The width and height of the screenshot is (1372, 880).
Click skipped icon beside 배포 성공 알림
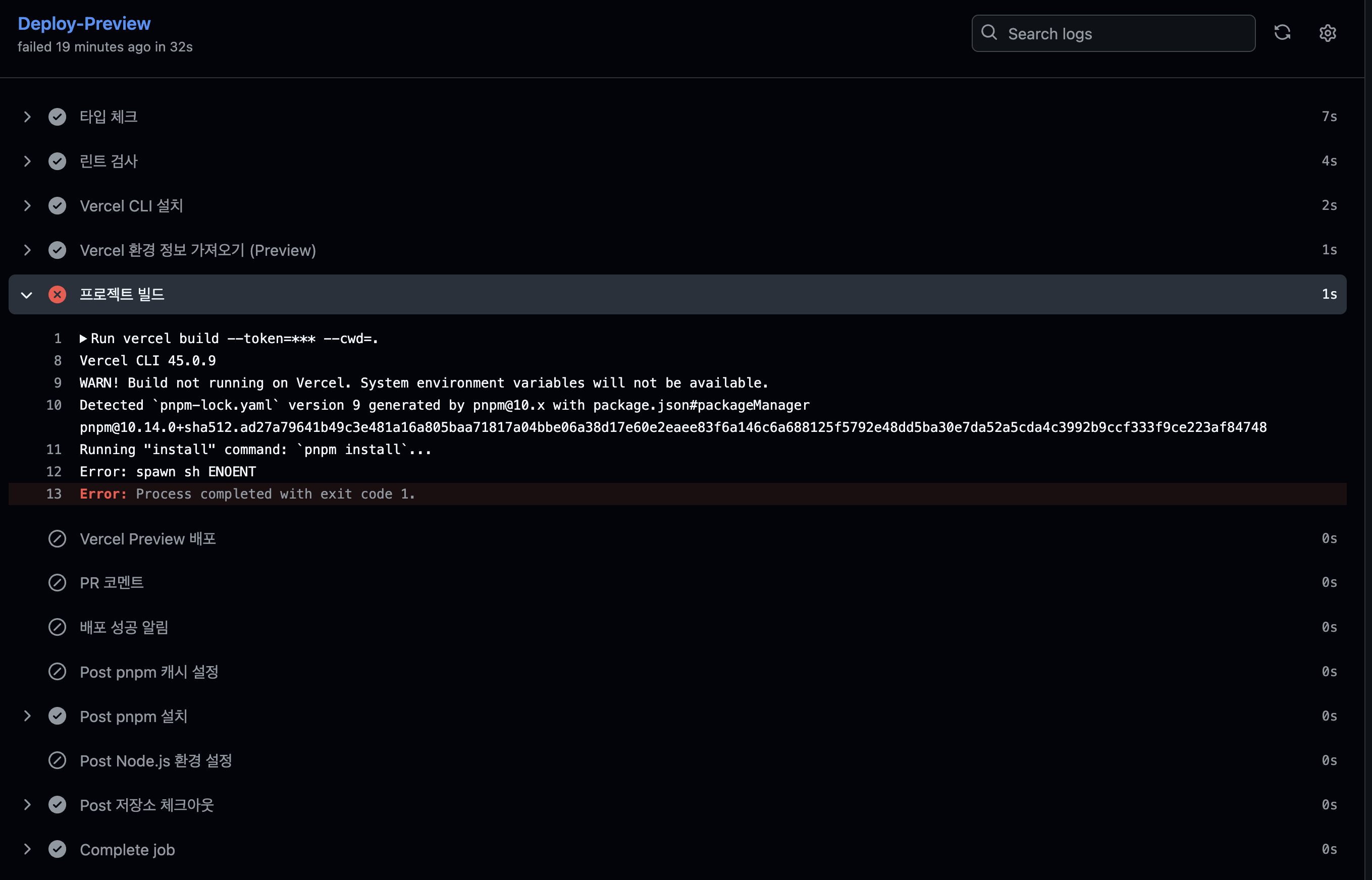tap(57, 627)
